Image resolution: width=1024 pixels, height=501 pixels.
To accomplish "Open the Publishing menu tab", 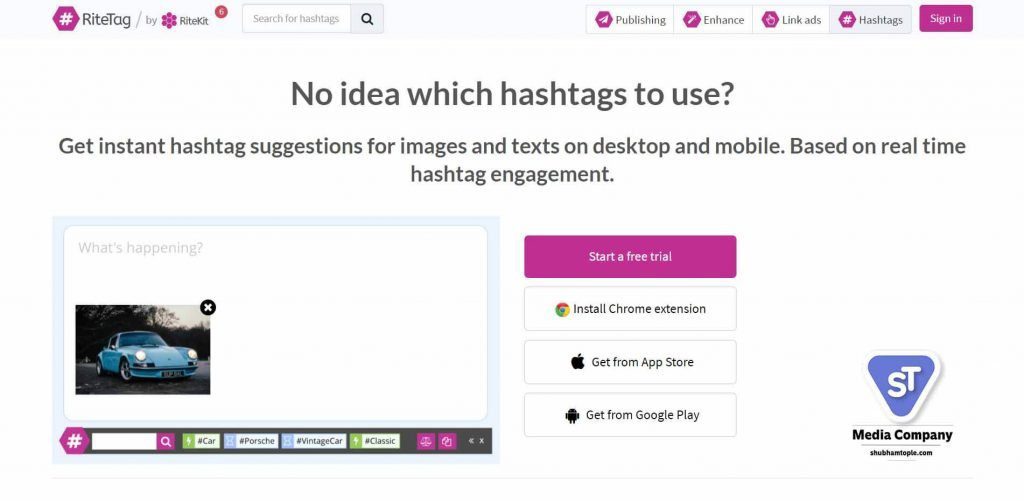I will coord(630,20).
